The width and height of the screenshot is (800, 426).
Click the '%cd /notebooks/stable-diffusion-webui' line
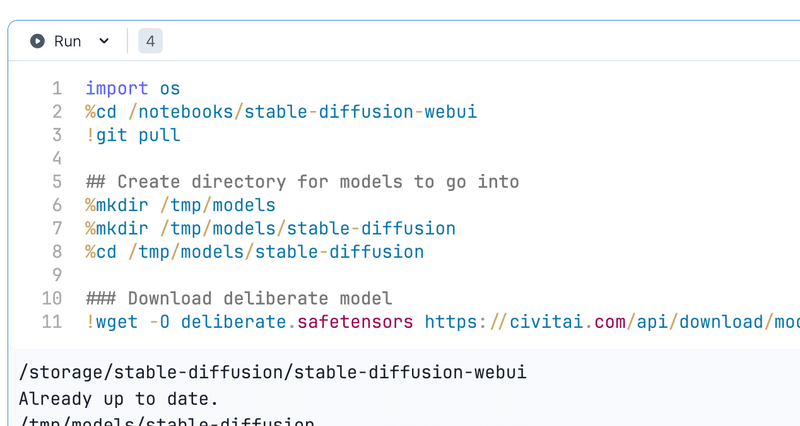click(x=281, y=111)
